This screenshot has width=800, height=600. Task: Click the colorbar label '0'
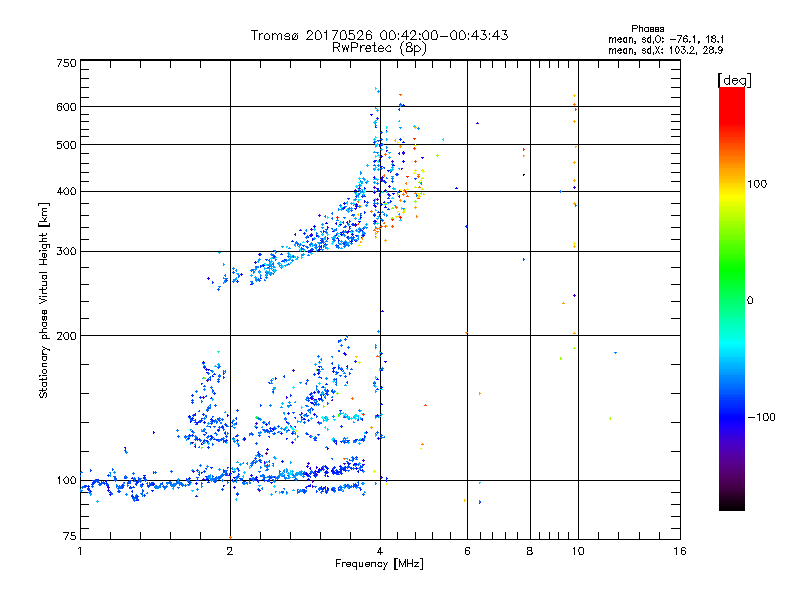point(750,301)
